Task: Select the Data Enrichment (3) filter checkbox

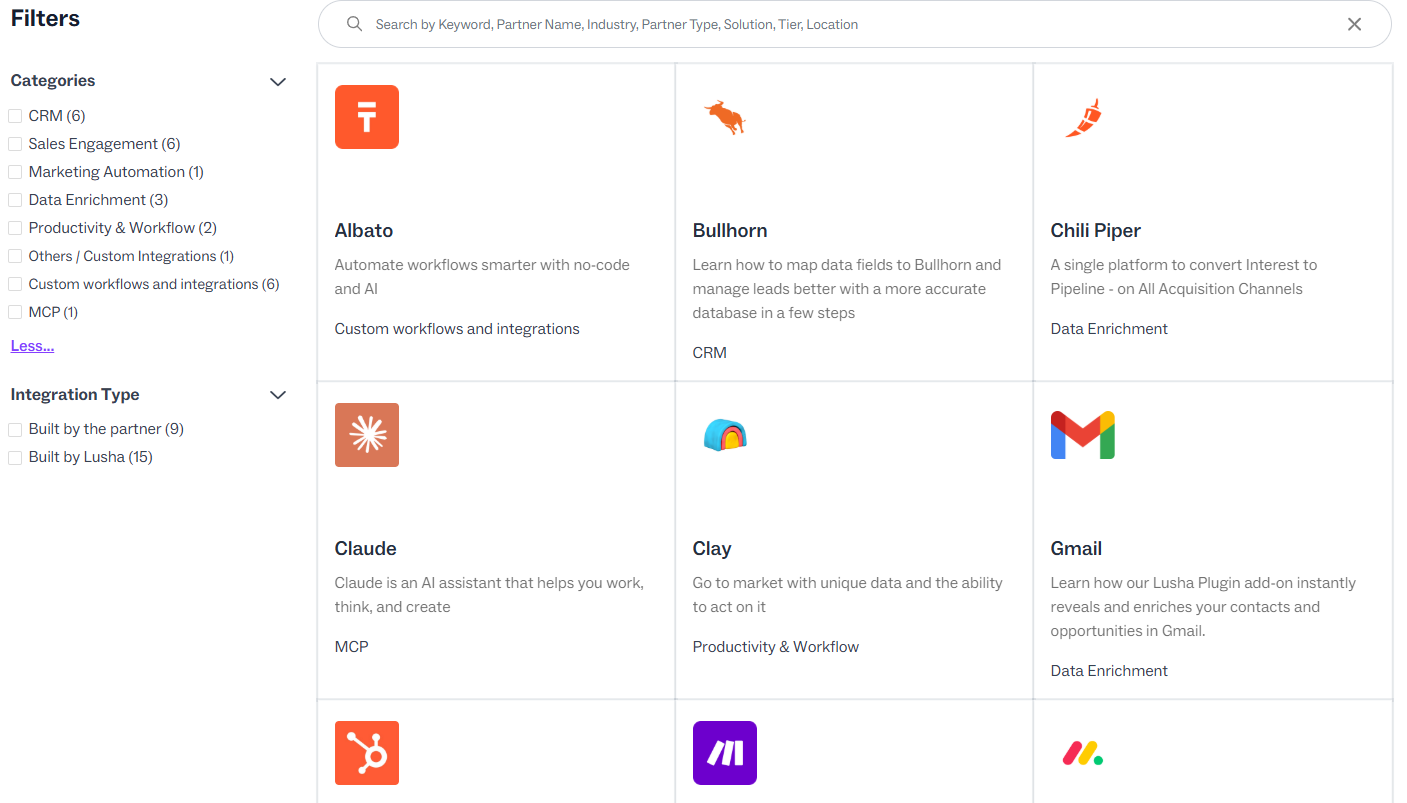Action: coord(15,200)
